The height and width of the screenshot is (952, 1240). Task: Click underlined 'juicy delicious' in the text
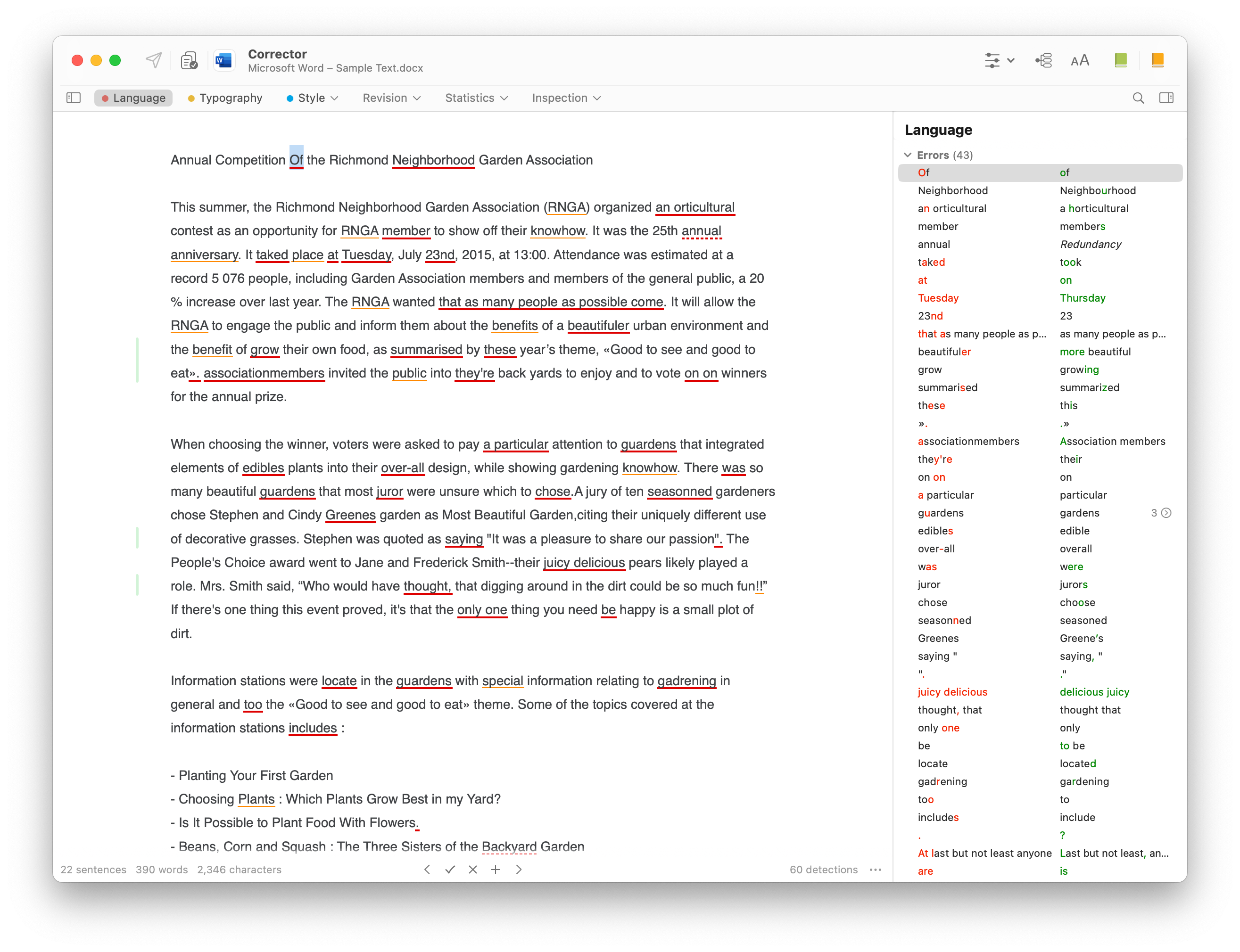584,563
